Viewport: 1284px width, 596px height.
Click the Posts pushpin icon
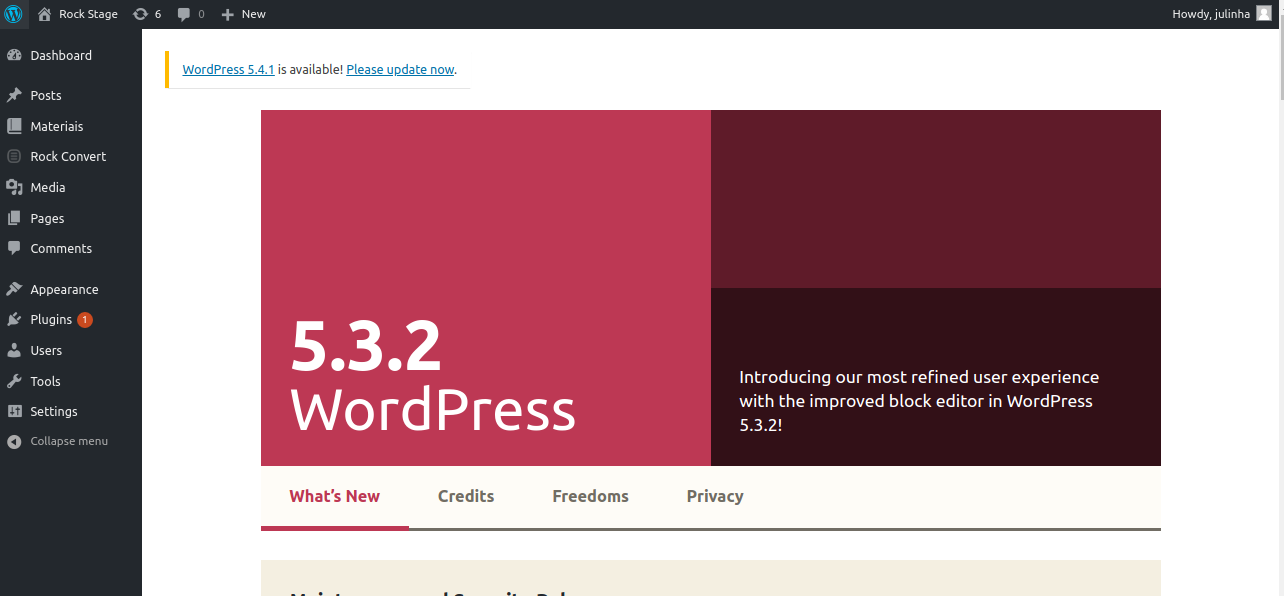point(14,96)
